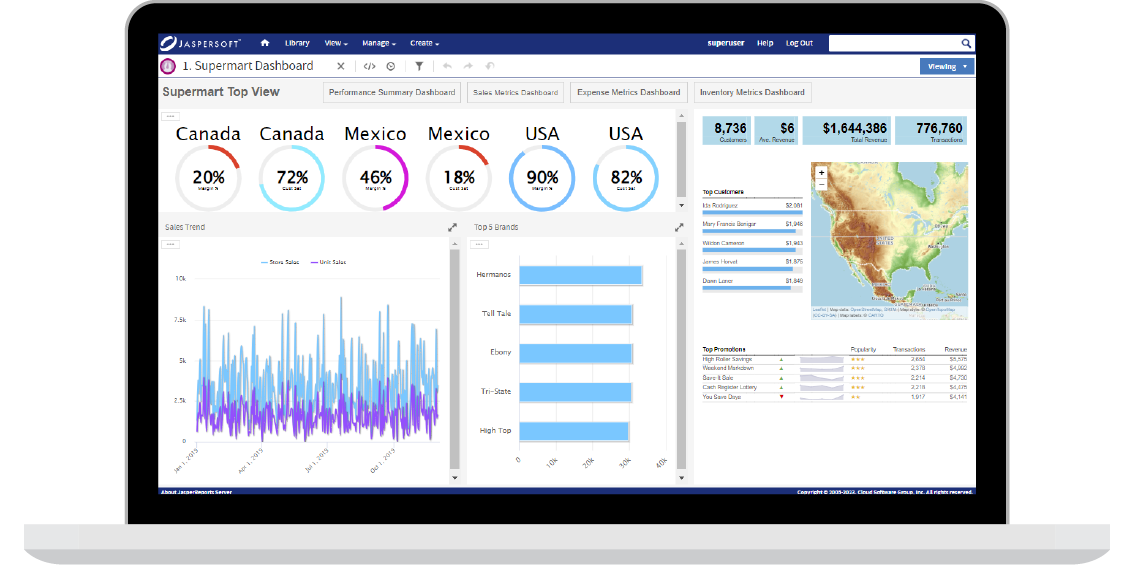Image resolution: width=1125 pixels, height=565 pixels.
Task: Zoom in on the map
Action: click(x=822, y=173)
